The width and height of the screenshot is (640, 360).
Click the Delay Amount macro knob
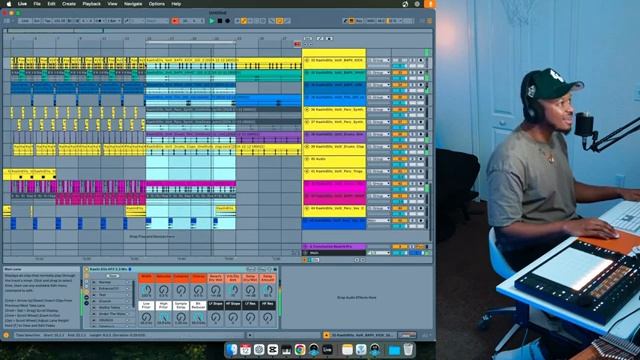[268, 291]
